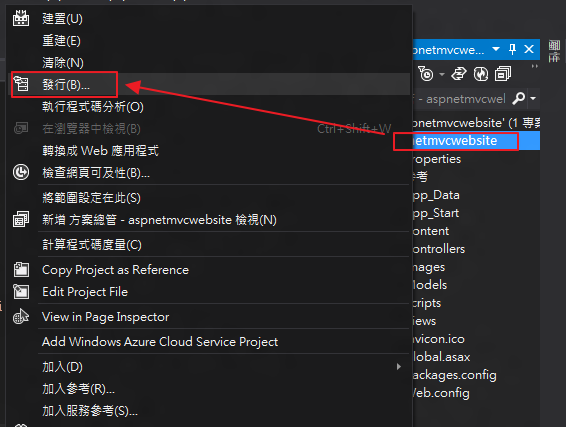Click the View in Page Inspector icon
Image resolution: width=566 pixels, height=427 pixels.
(21, 317)
